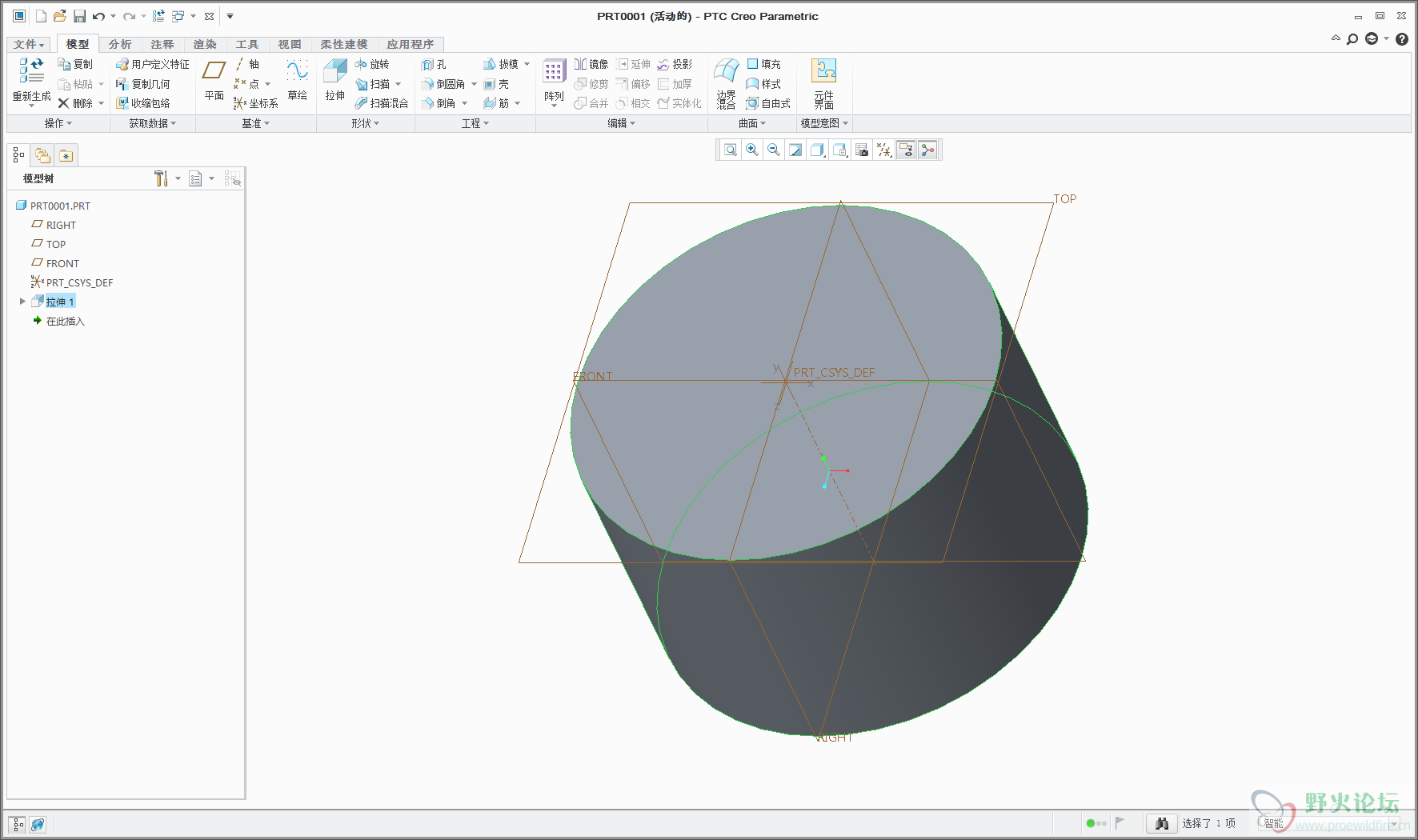Open the Draft (拔模) dropdown arrow
This screenshot has width=1418, height=840.
pos(527,64)
